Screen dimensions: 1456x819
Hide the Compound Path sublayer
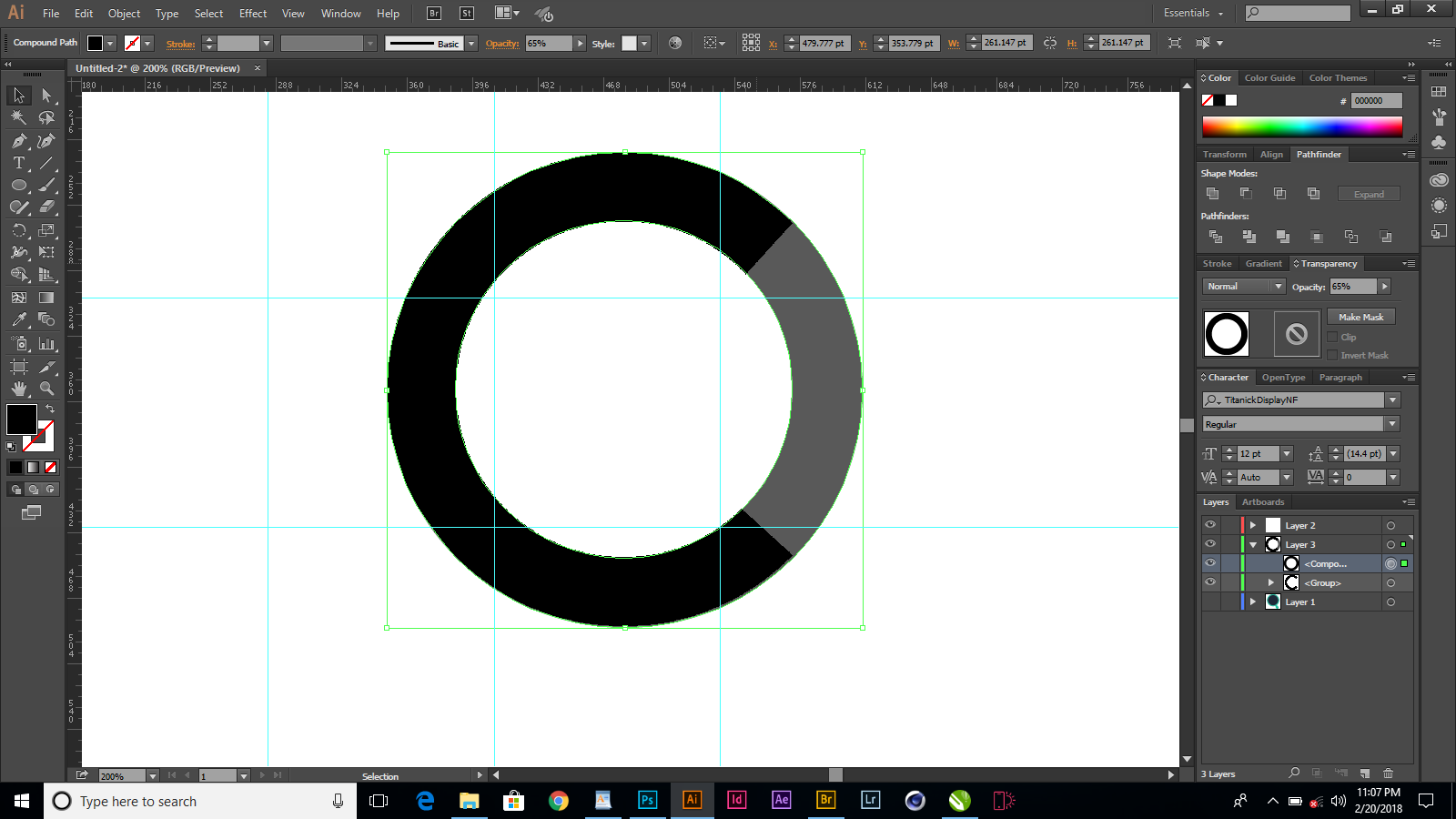[x=1210, y=563]
